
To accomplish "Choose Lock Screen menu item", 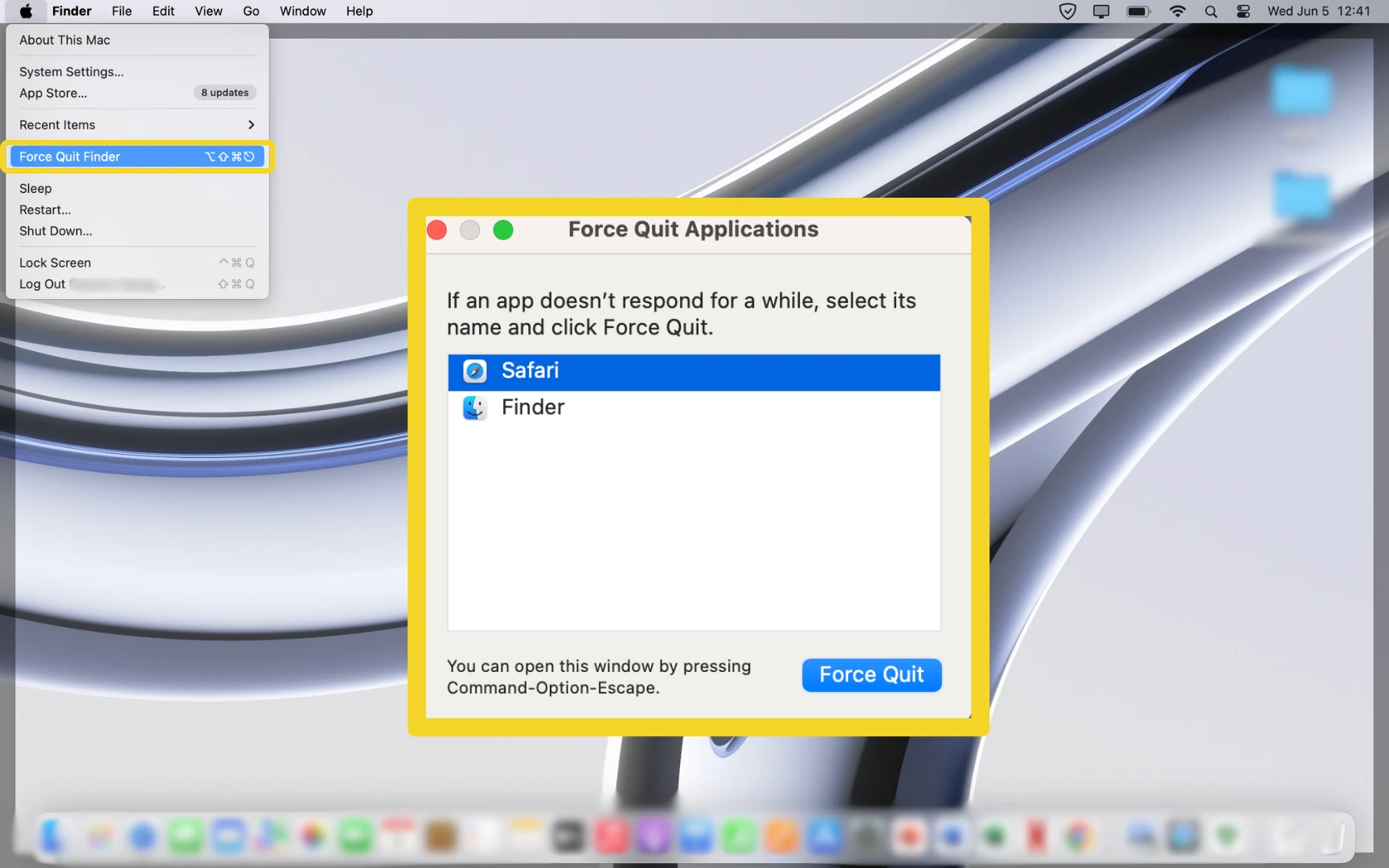I will point(137,263).
